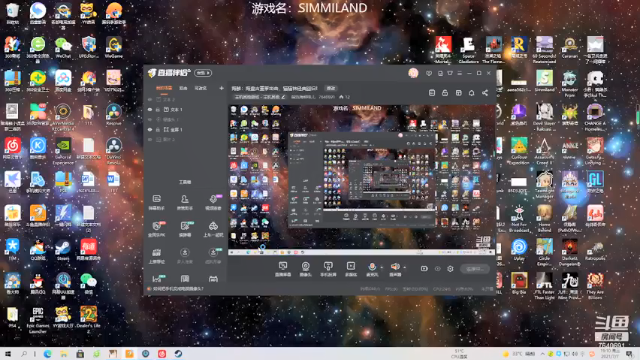This screenshot has height=360, width=640.
Task: Open the gamepad-shaped tool at grid bottom
Action: click(x=213, y=279)
